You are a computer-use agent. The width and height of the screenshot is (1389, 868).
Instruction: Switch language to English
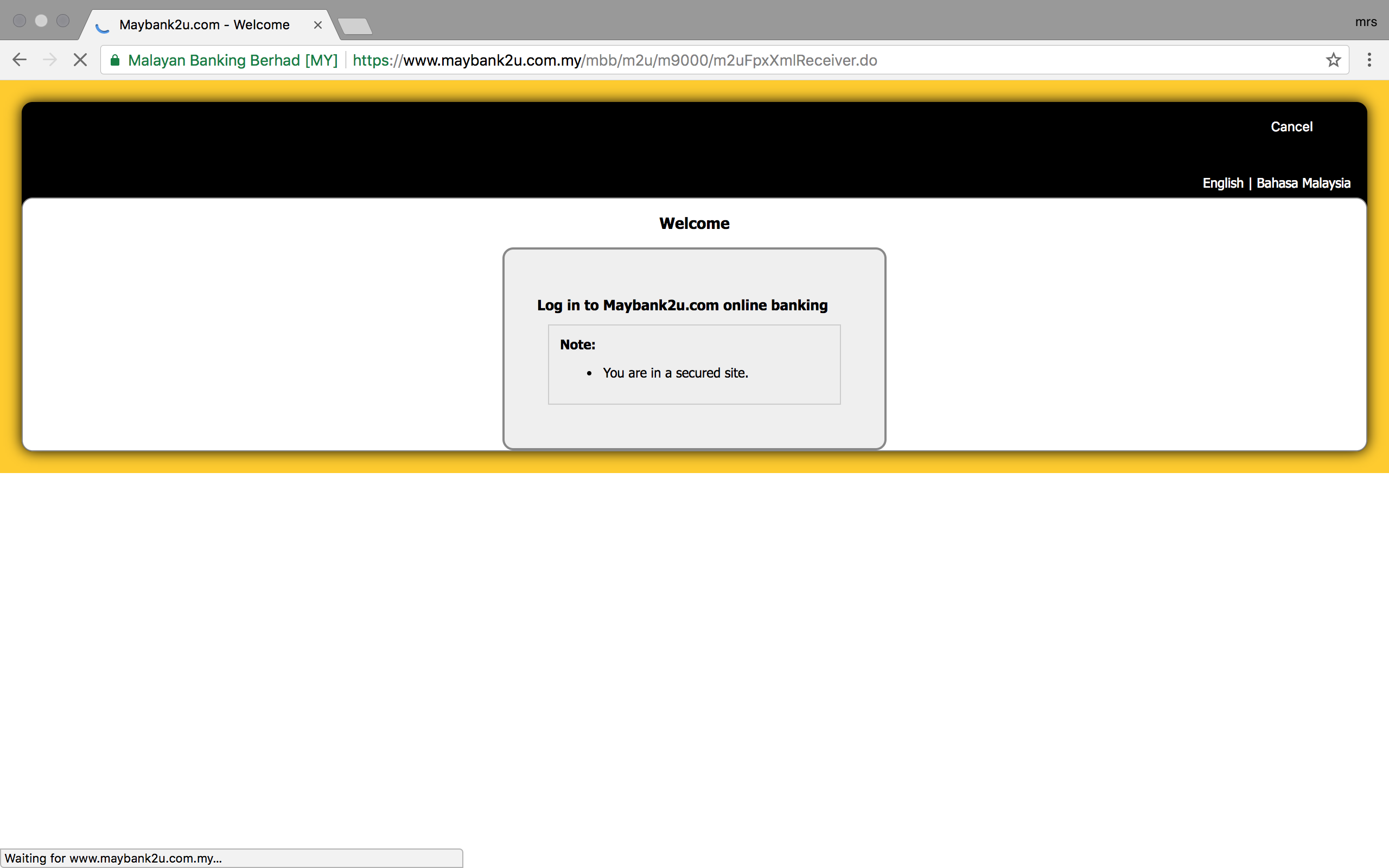coord(1222,183)
